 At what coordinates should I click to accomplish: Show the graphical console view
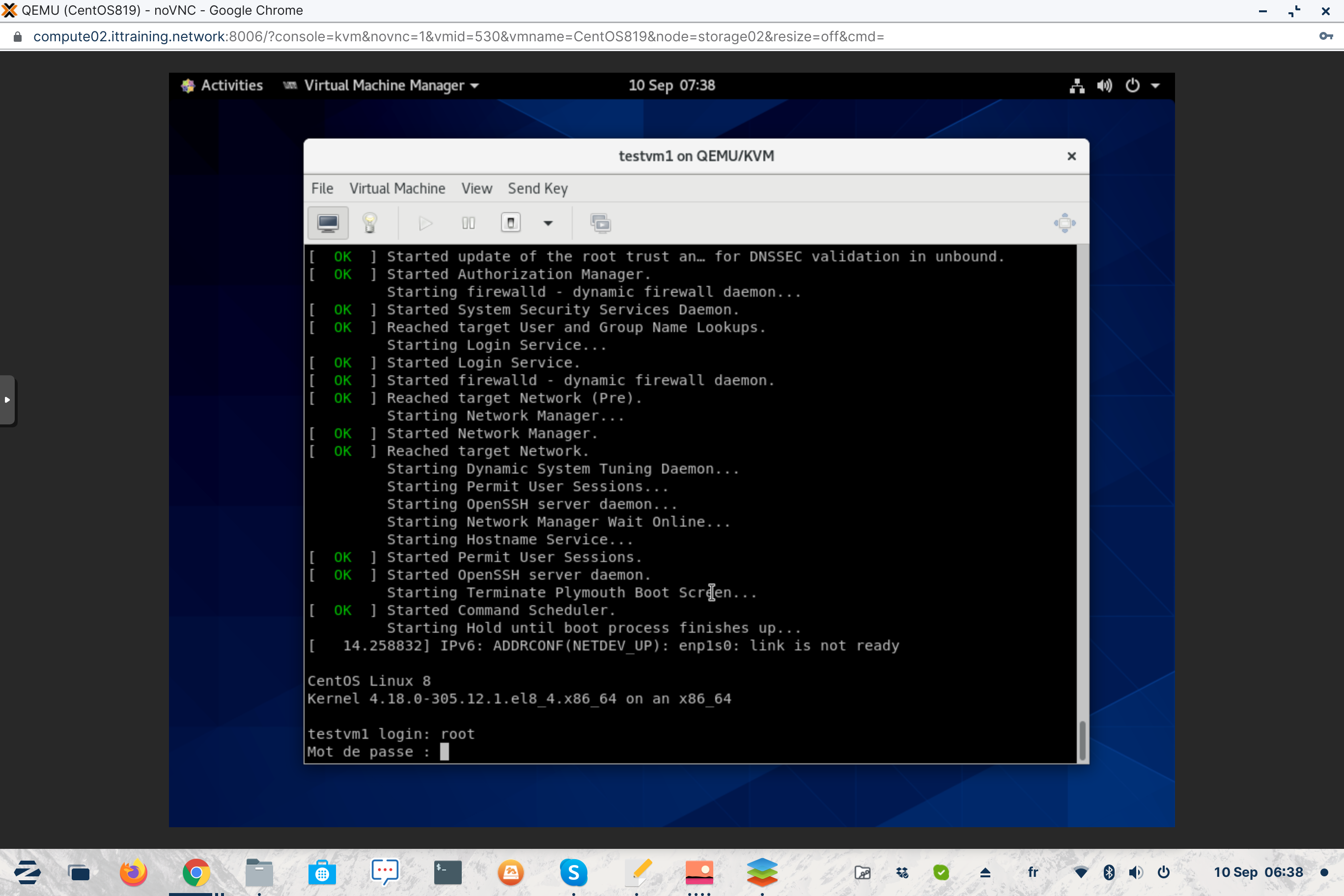(x=328, y=223)
